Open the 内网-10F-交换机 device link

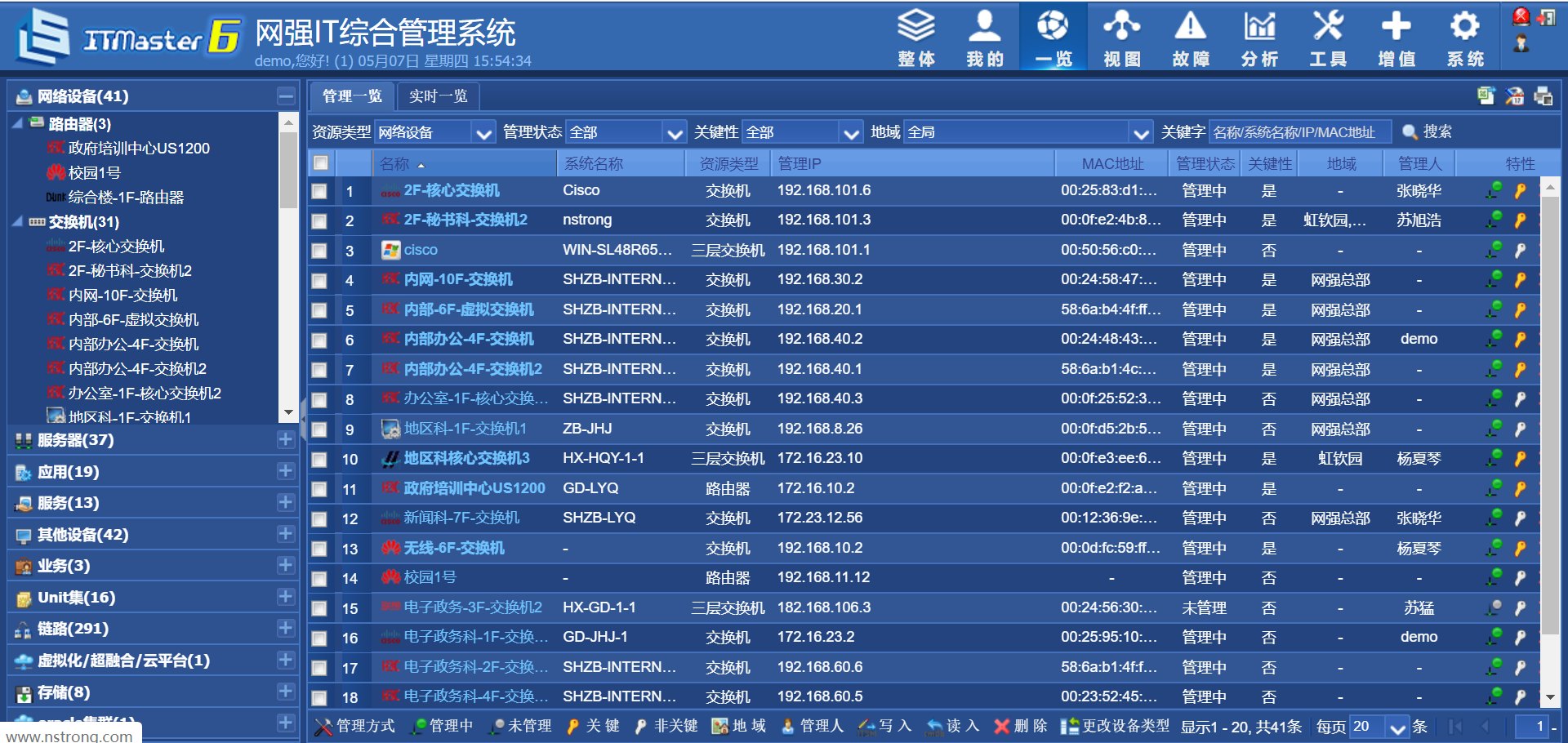pos(458,279)
